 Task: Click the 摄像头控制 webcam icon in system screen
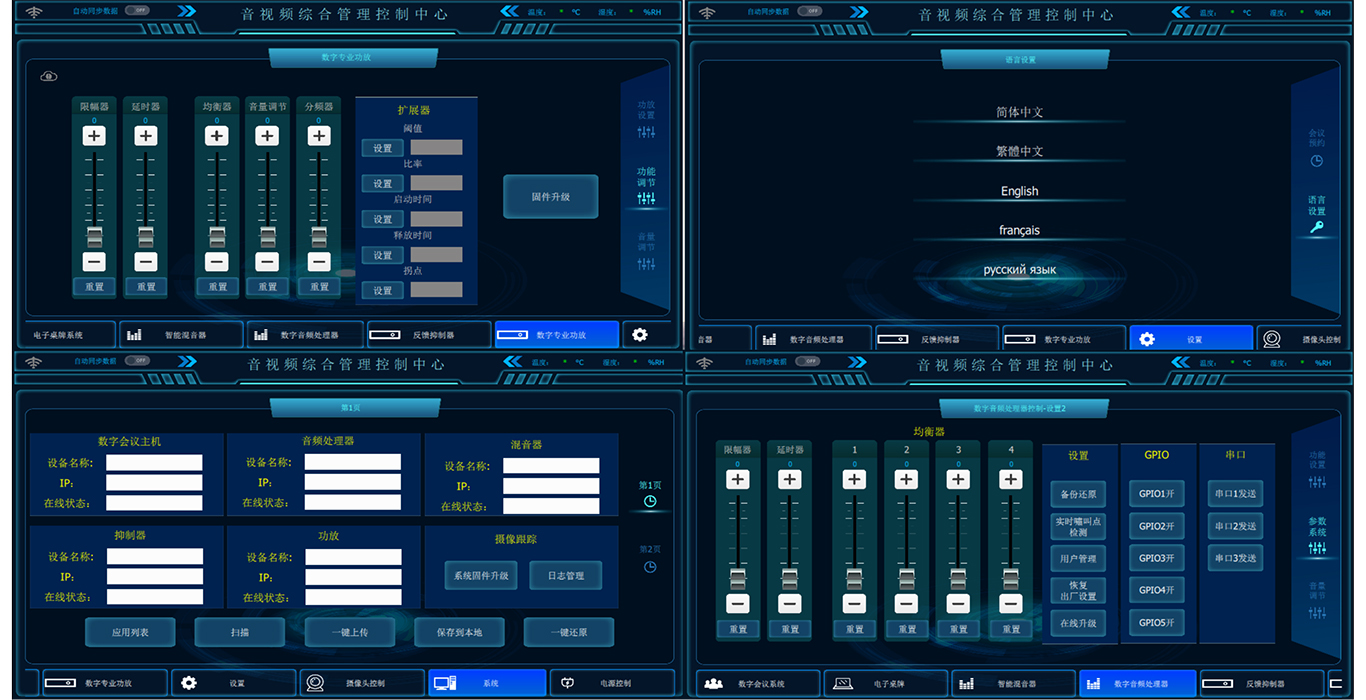click(x=315, y=683)
